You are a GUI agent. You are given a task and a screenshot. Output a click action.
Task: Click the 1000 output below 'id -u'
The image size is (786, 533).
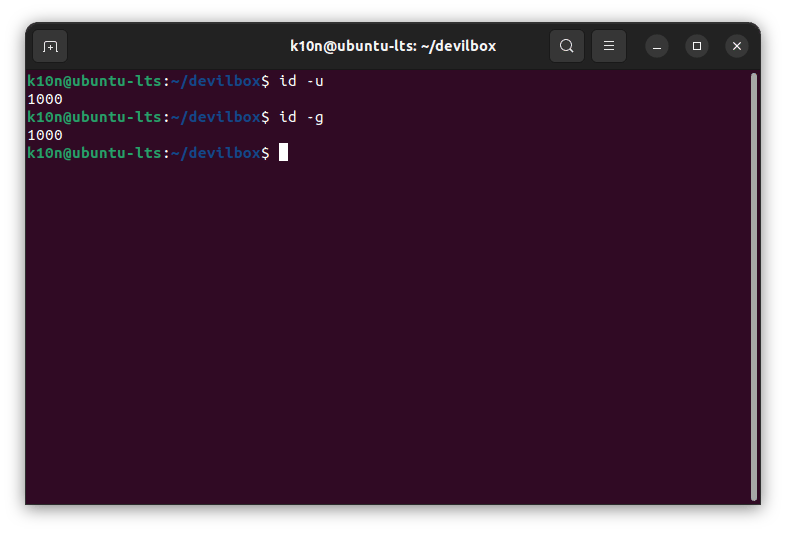[x=45, y=99]
